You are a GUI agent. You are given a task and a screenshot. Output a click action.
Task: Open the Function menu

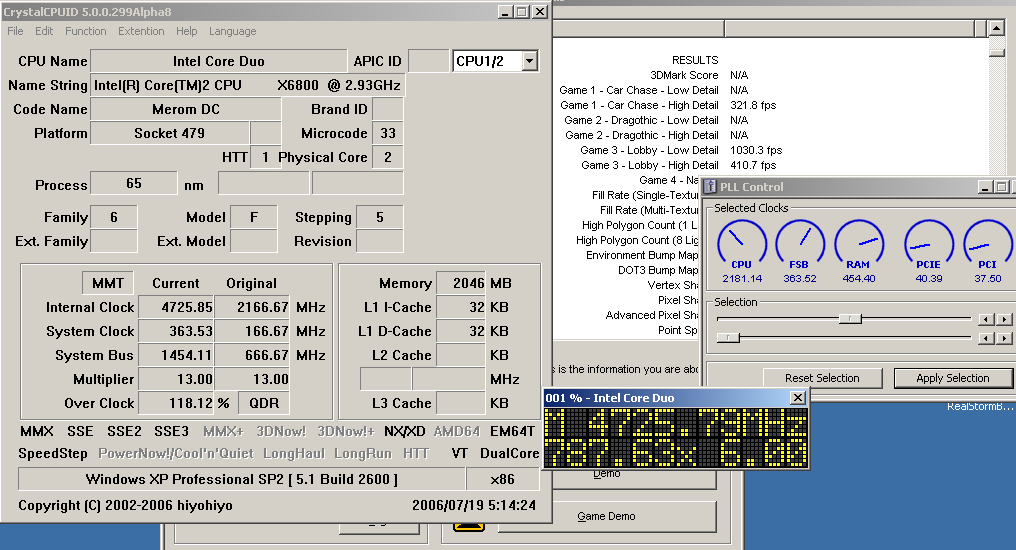86,31
